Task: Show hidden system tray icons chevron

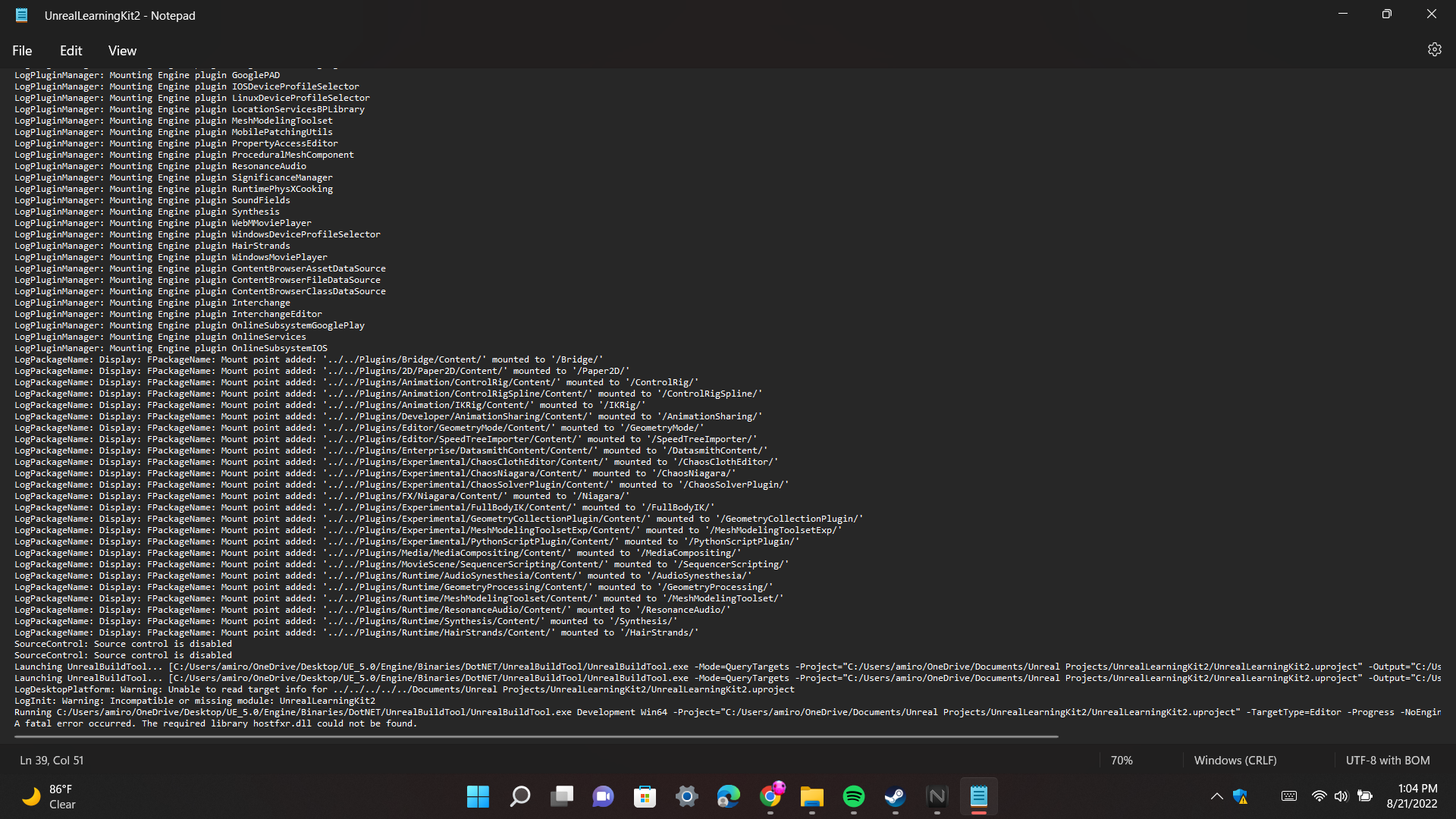Action: pos(1216,796)
